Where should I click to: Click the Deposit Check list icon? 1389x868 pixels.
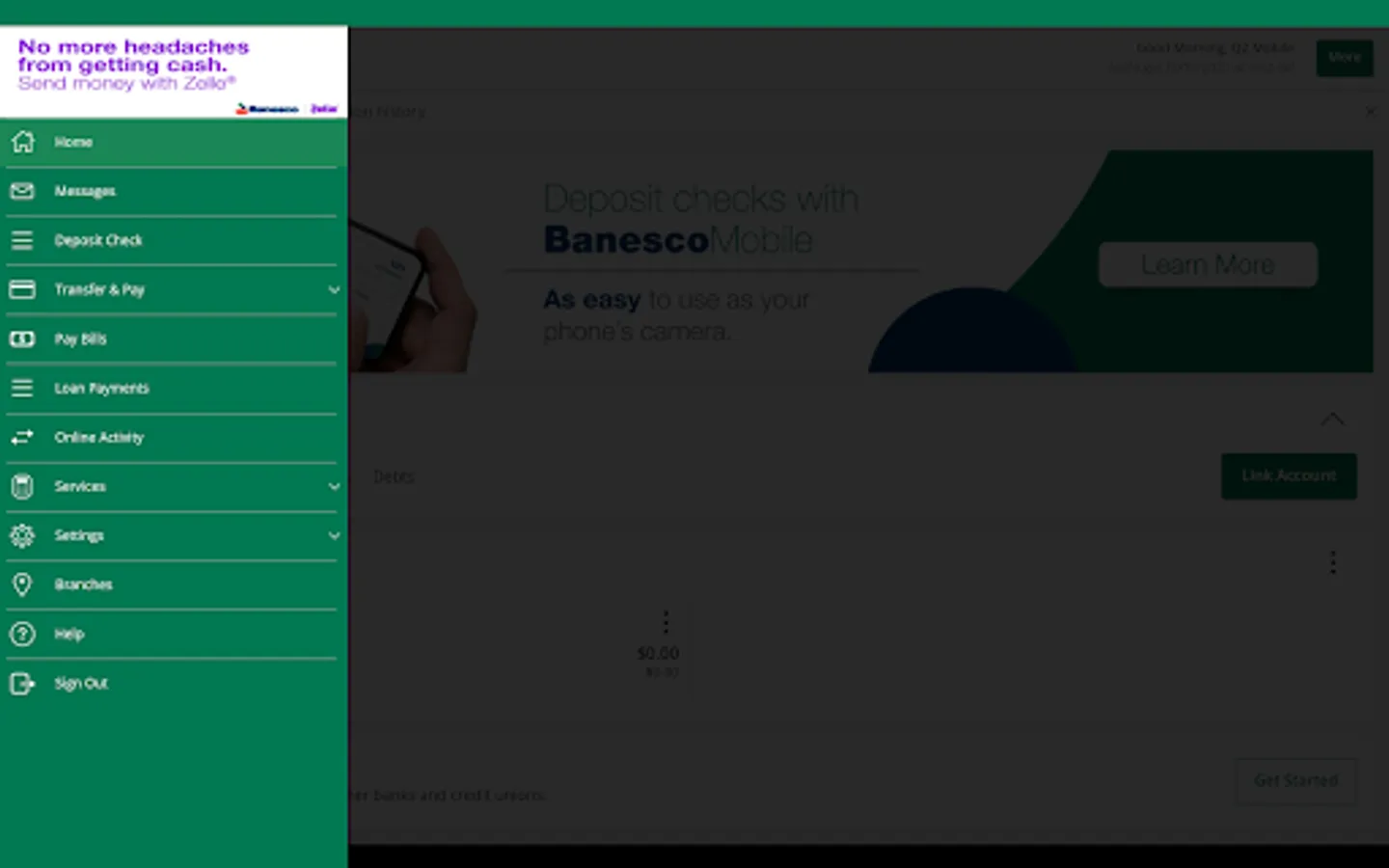pyautogui.click(x=22, y=240)
